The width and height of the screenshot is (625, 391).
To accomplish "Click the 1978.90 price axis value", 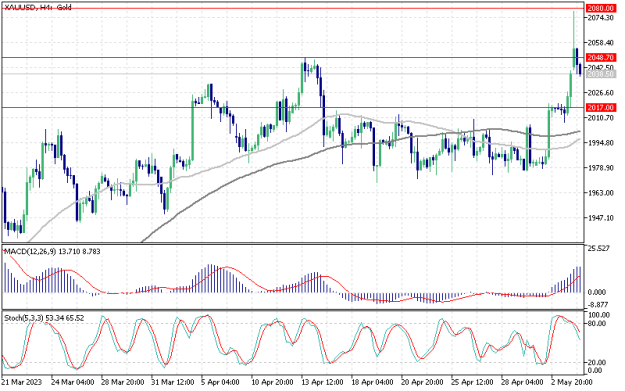I will click(600, 168).
